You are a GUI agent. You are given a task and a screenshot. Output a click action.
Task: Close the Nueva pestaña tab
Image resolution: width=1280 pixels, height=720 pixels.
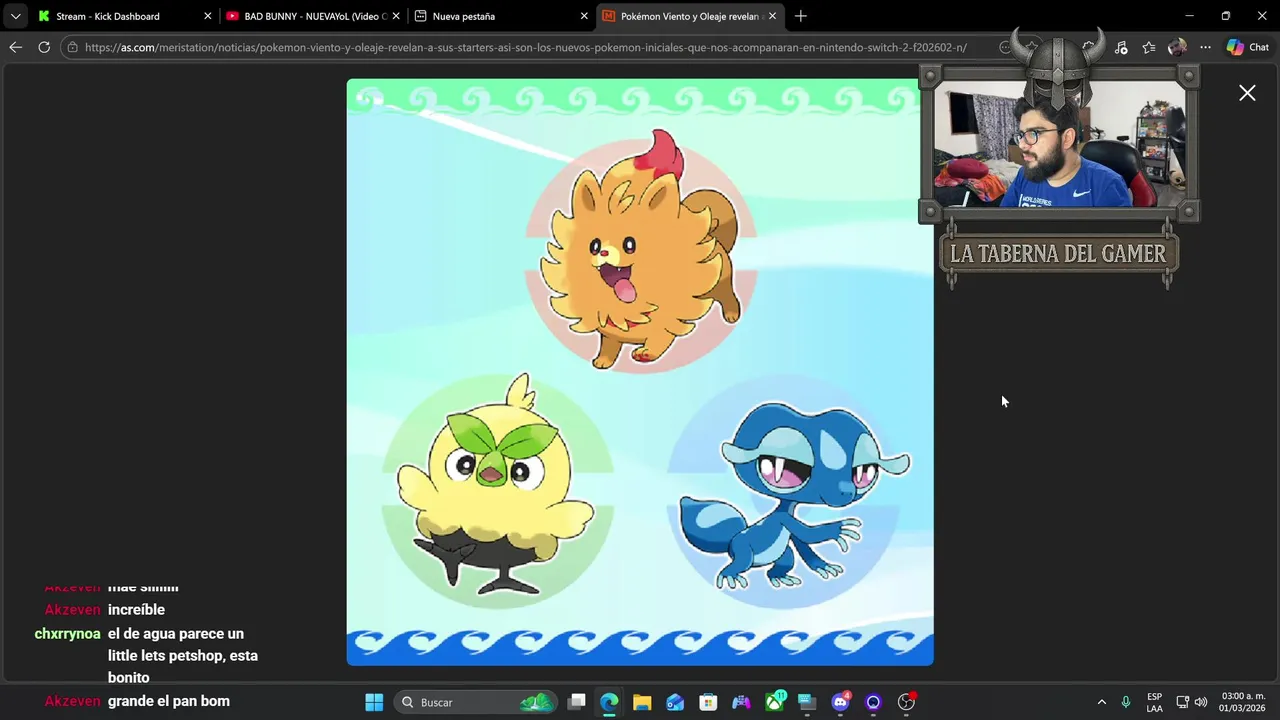[x=584, y=16]
